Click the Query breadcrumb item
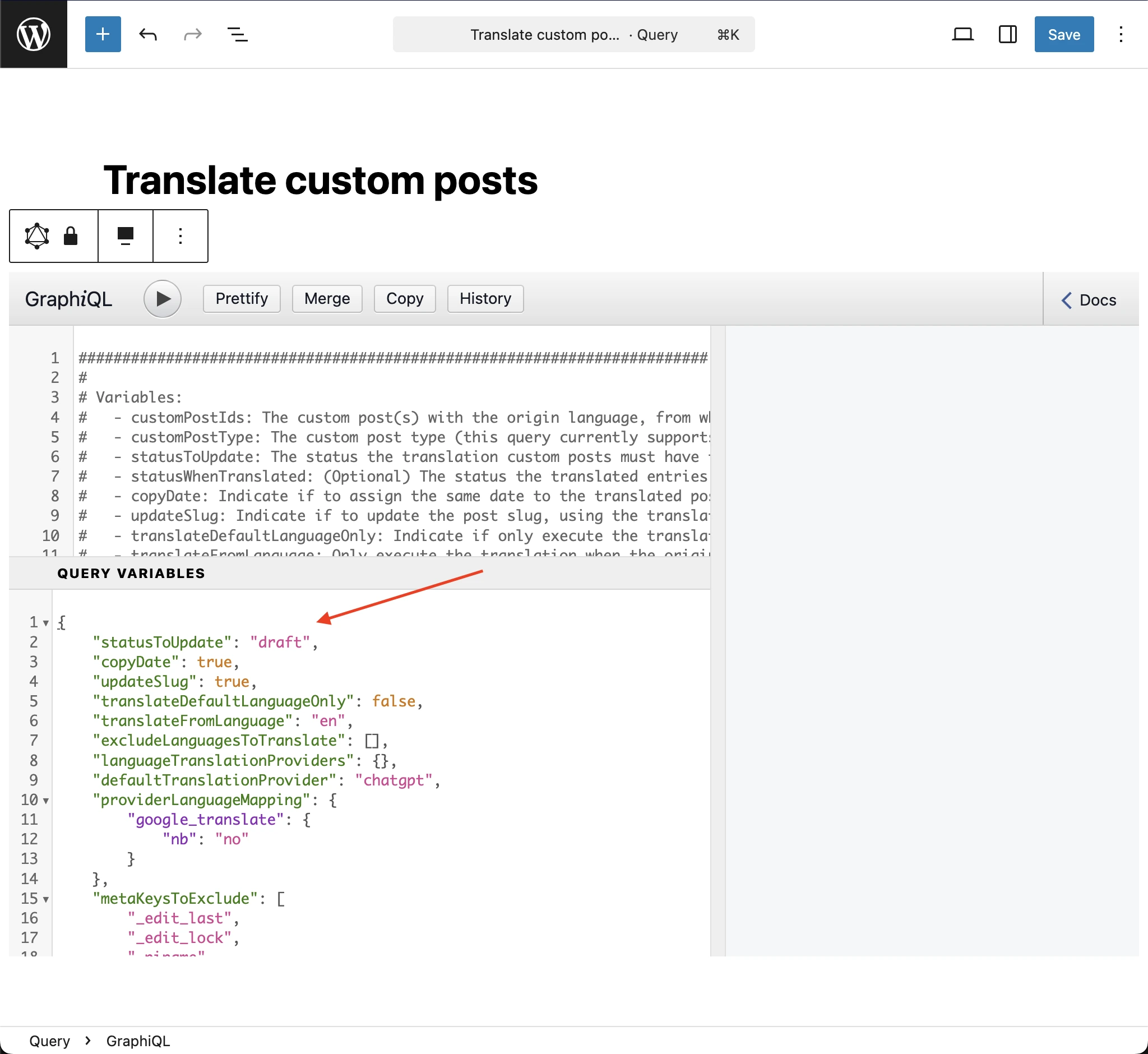Screen dimensions: 1148x1054 pos(50,1040)
